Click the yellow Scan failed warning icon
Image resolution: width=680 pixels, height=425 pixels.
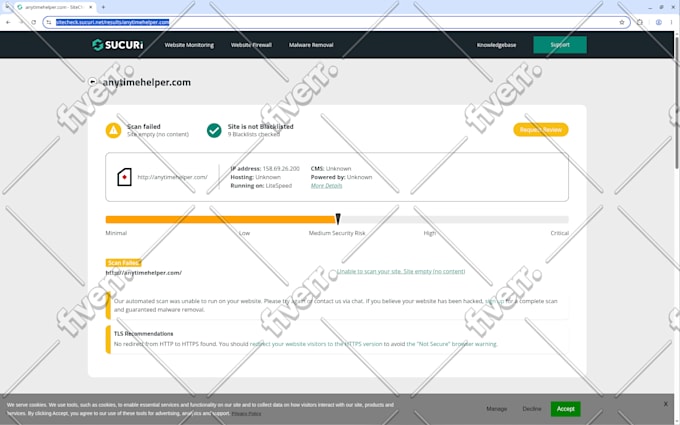coord(114,130)
